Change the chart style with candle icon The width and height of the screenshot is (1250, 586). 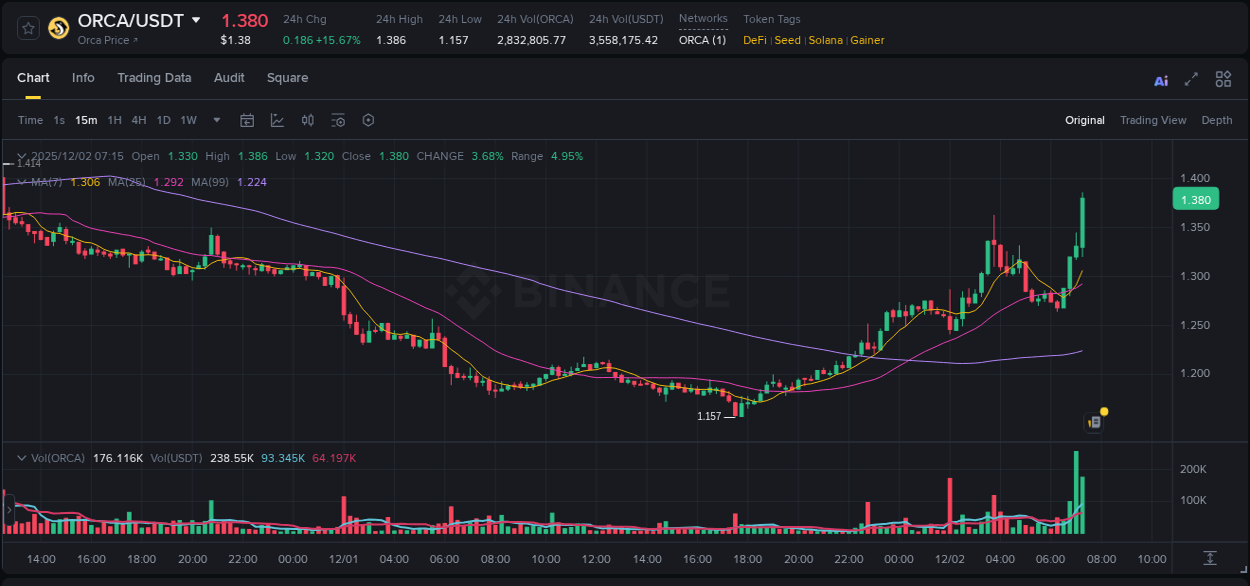click(307, 119)
